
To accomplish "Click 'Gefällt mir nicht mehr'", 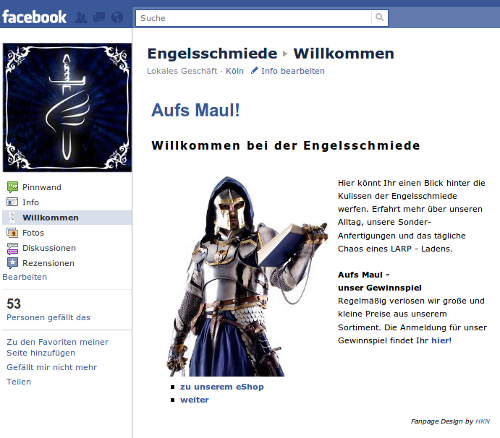I will click(52, 367).
